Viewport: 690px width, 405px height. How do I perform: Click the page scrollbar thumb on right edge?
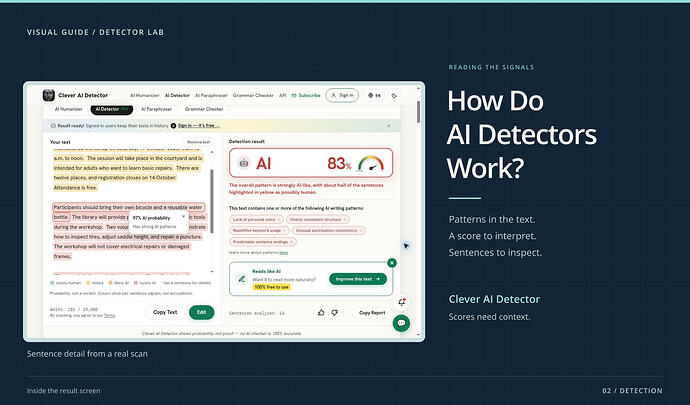click(x=418, y=111)
